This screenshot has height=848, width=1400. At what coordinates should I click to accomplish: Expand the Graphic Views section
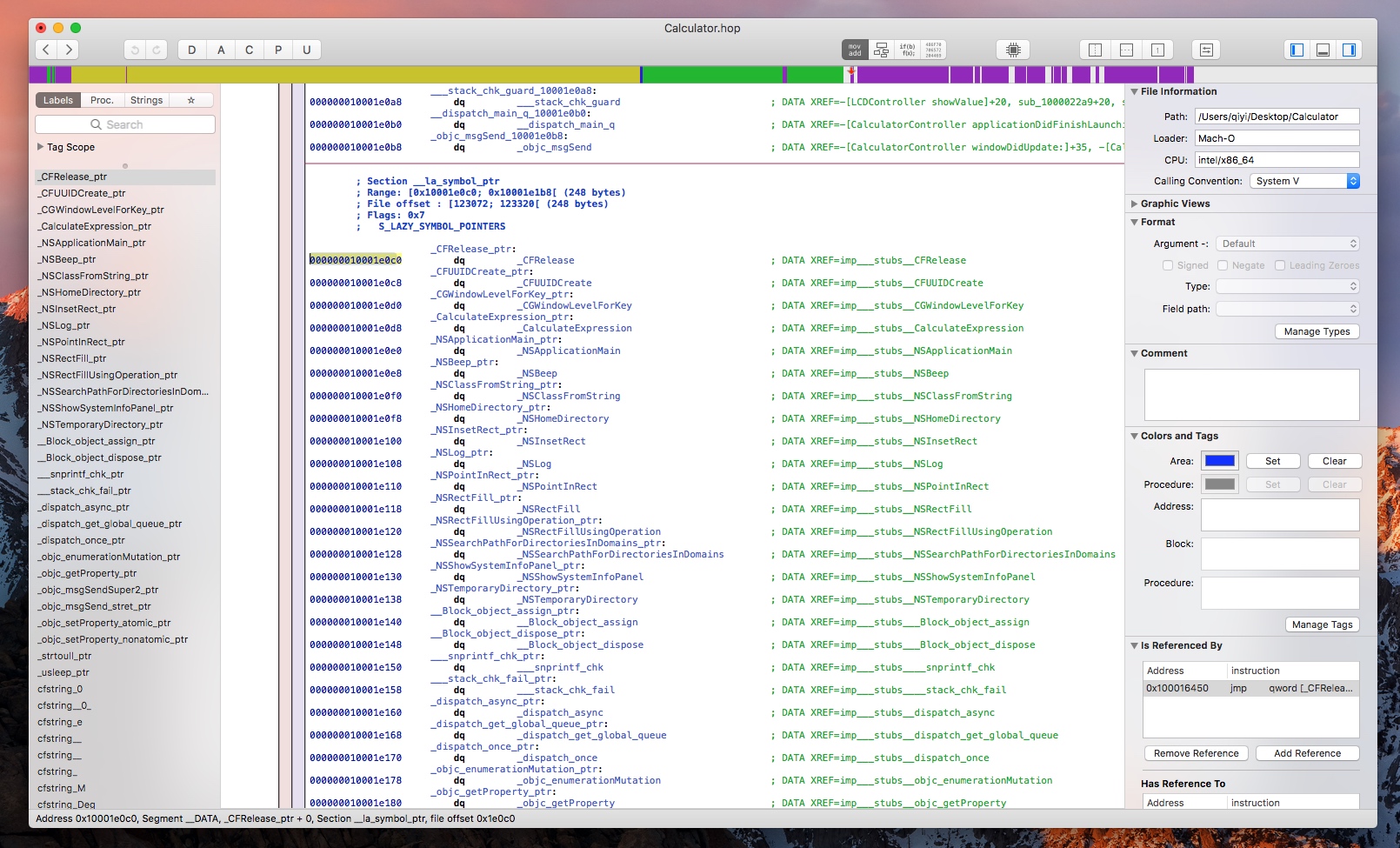[x=1134, y=204]
